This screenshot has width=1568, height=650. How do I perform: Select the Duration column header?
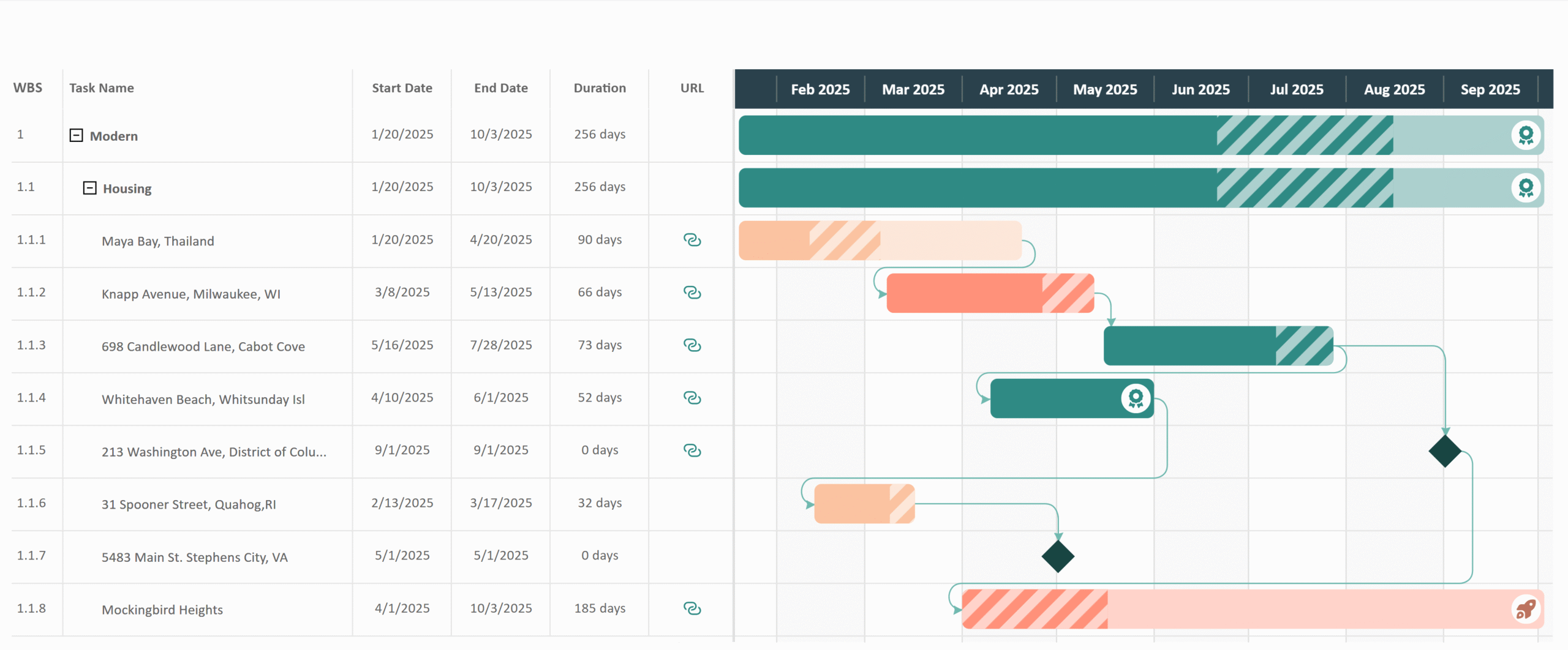[599, 88]
